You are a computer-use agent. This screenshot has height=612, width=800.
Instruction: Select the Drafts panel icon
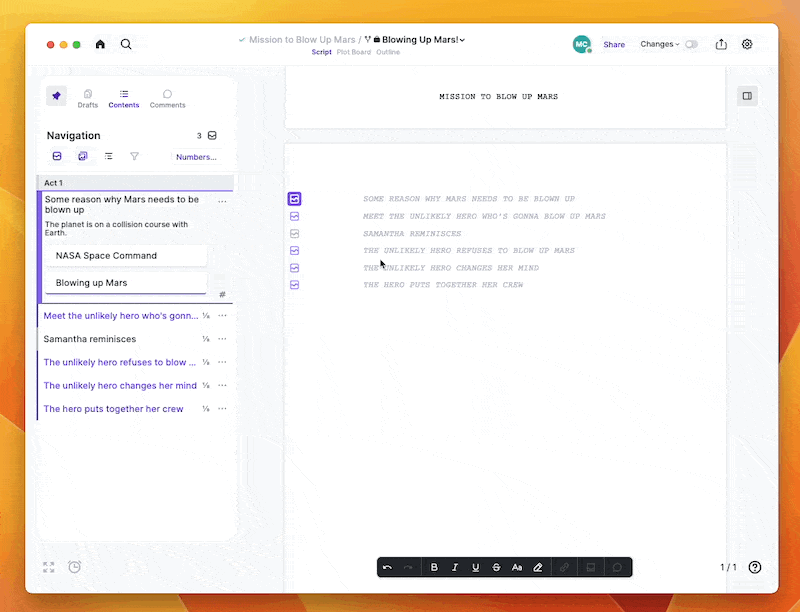point(88,97)
